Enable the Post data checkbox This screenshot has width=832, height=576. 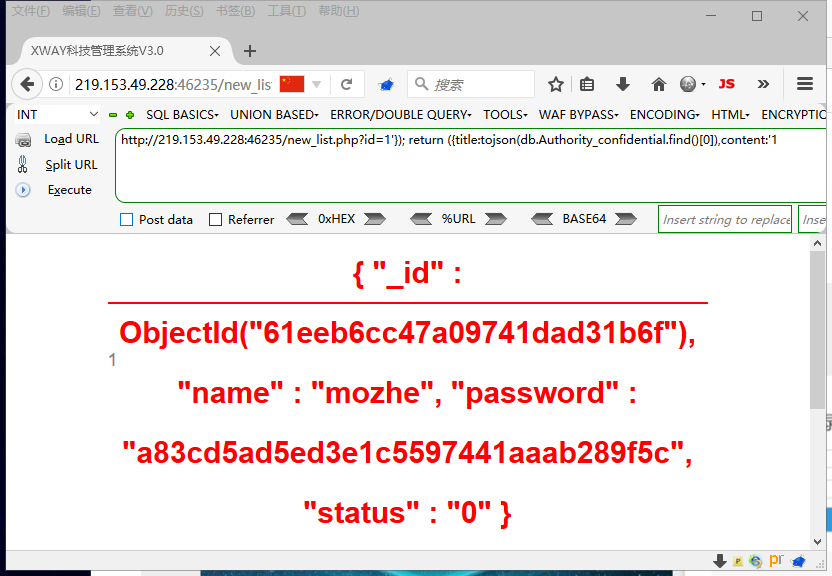pos(126,220)
